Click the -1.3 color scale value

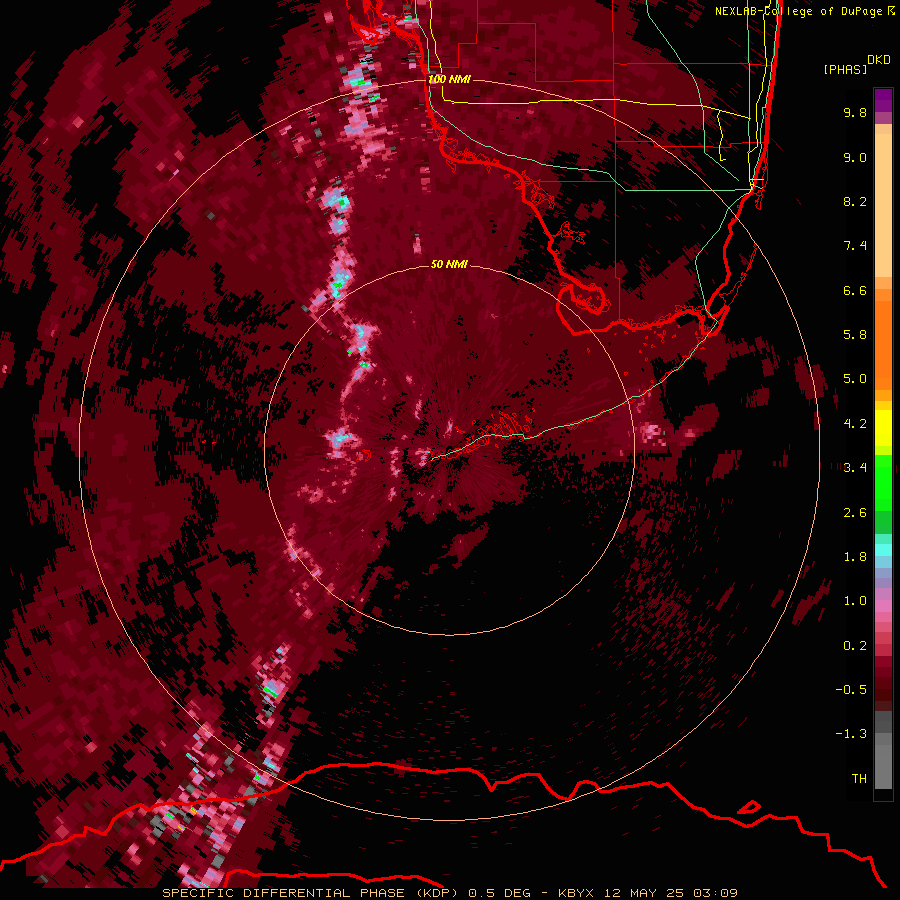click(x=851, y=734)
